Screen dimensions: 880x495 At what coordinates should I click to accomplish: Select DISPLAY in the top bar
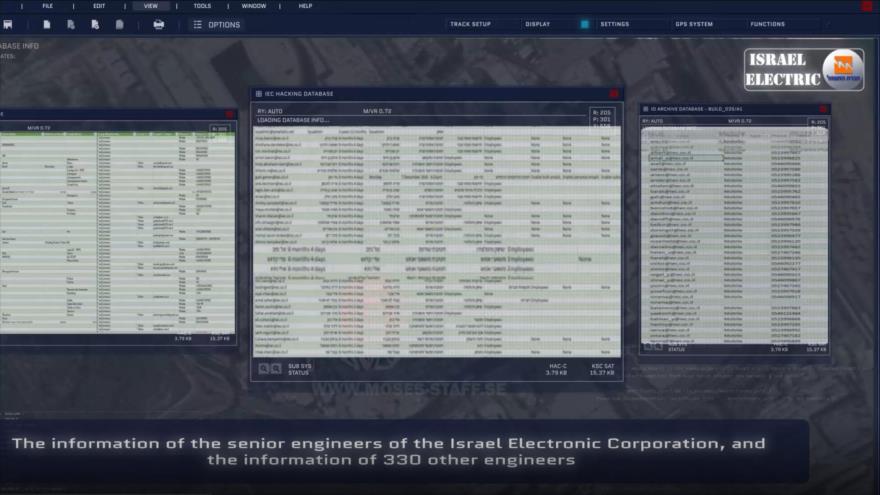(x=538, y=24)
